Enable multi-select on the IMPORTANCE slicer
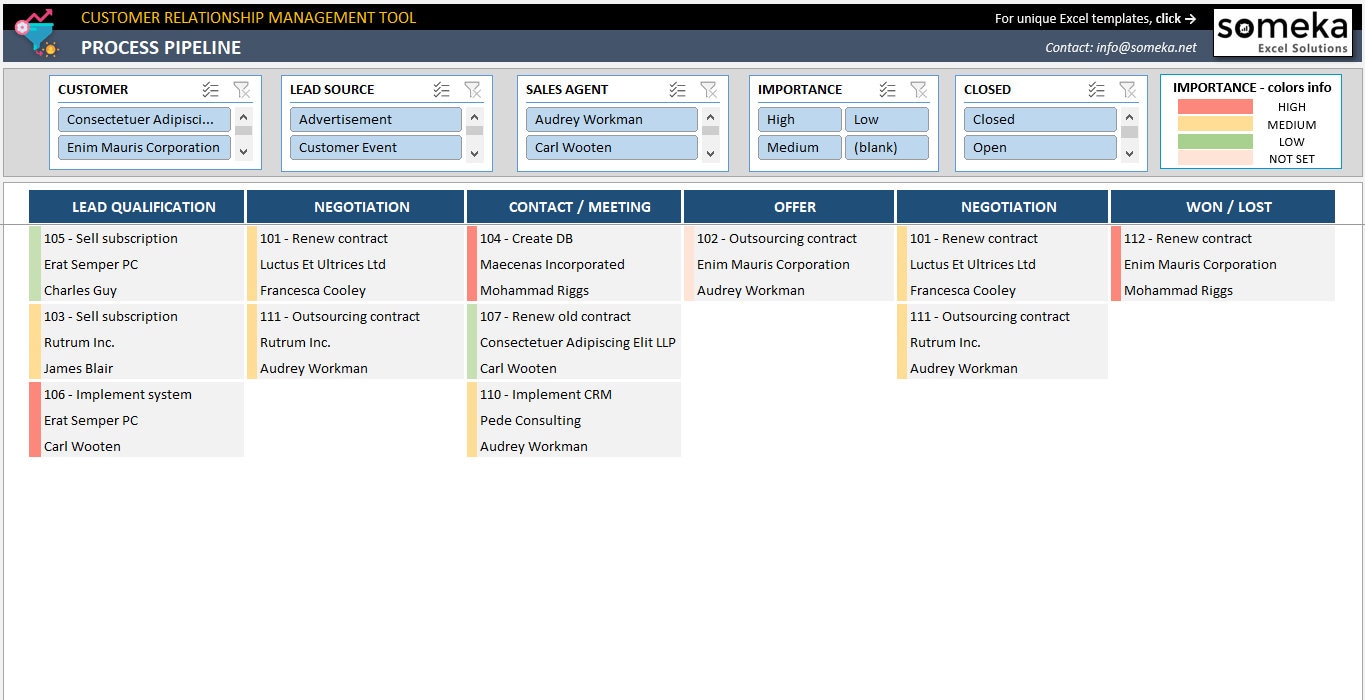 click(x=886, y=89)
